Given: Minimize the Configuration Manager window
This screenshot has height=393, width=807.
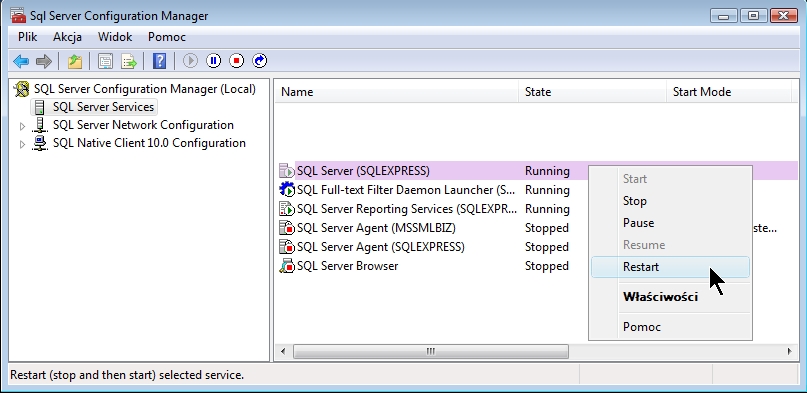Looking at the screenshot, I should point(724,16).
